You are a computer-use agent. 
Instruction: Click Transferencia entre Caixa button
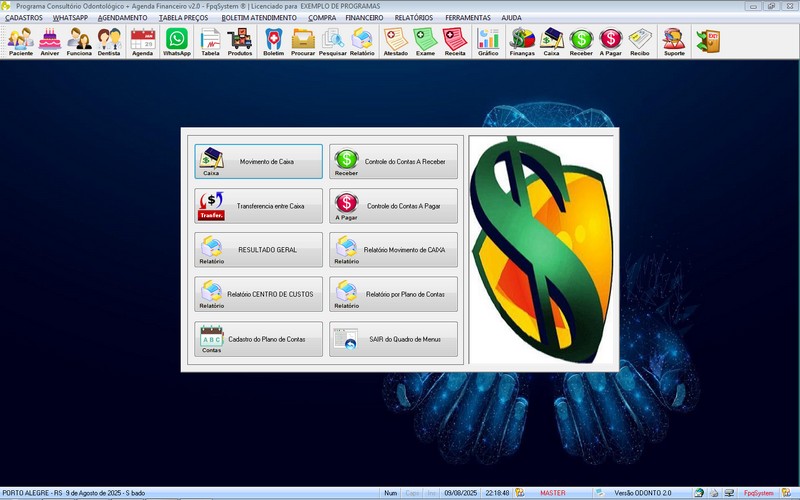(259, 205)
